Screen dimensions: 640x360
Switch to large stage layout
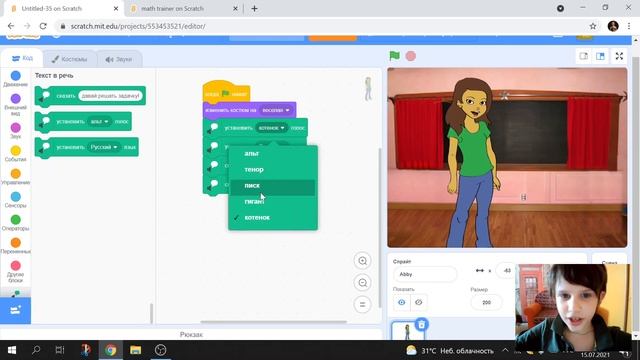(x=600, y=56)
